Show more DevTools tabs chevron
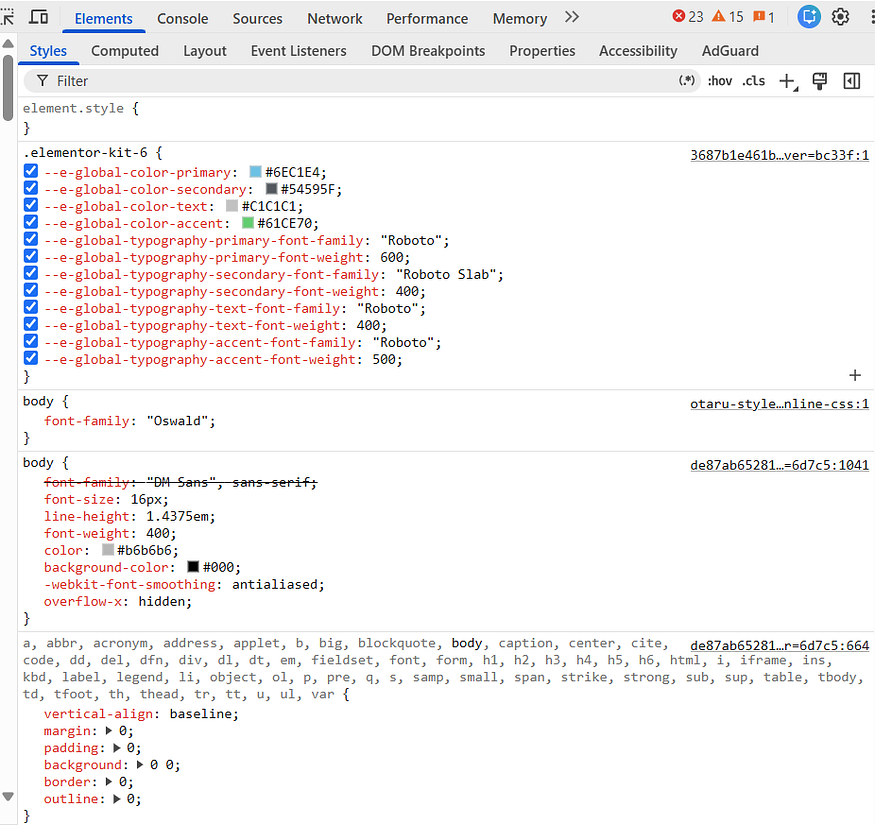Image resolution: width=875 pixels, height=825 pixels. (x=571, y=17)
